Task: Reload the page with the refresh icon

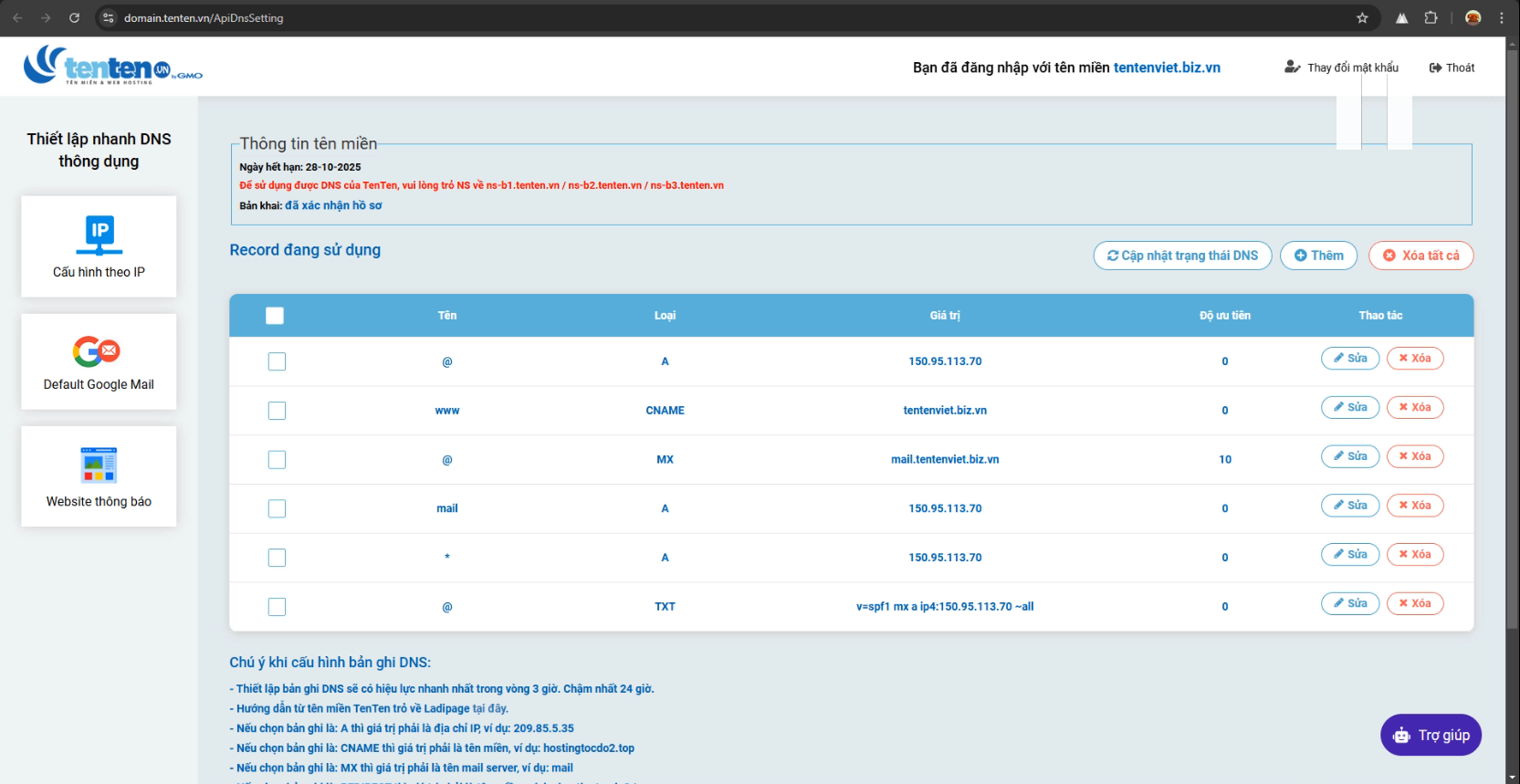Action: (74, 17)
